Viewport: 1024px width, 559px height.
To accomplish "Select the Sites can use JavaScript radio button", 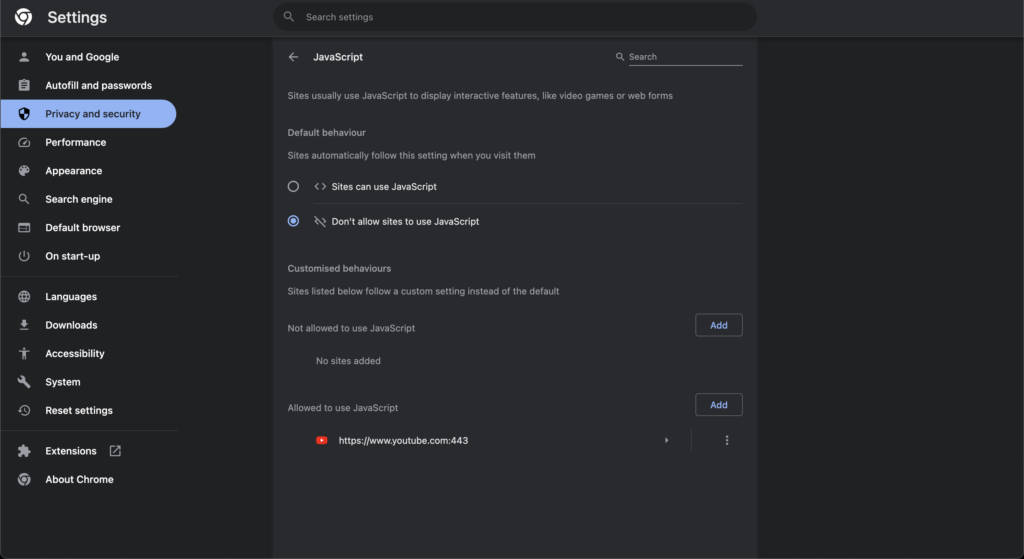I will pos(293,186).
